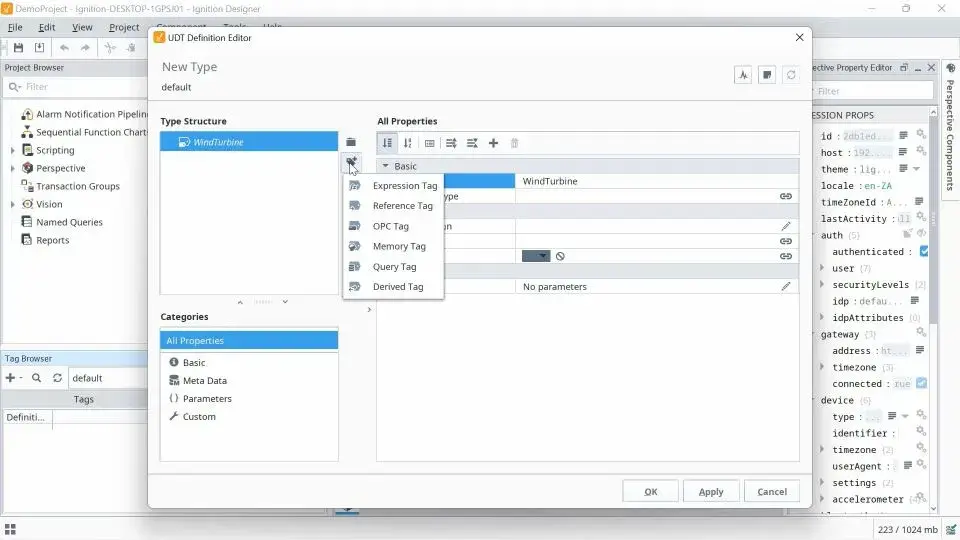Click the Apply button
The image size is (960, 540).
pyautogui.click(x=711, y=492)
